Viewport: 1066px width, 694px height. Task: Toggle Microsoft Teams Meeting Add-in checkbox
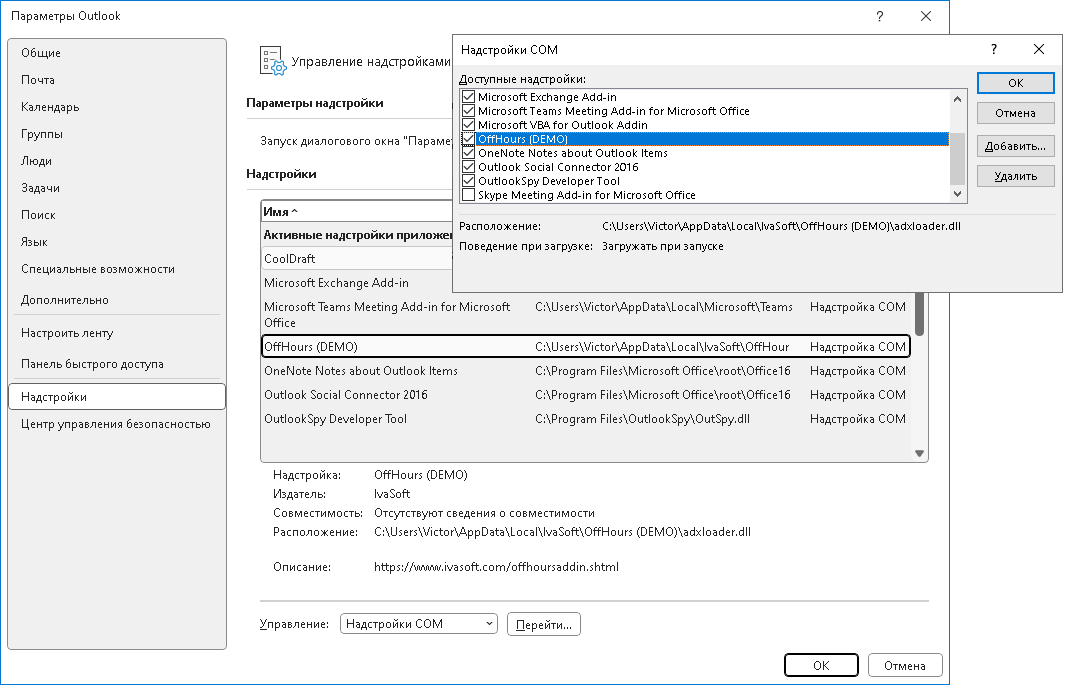point(468,111)
